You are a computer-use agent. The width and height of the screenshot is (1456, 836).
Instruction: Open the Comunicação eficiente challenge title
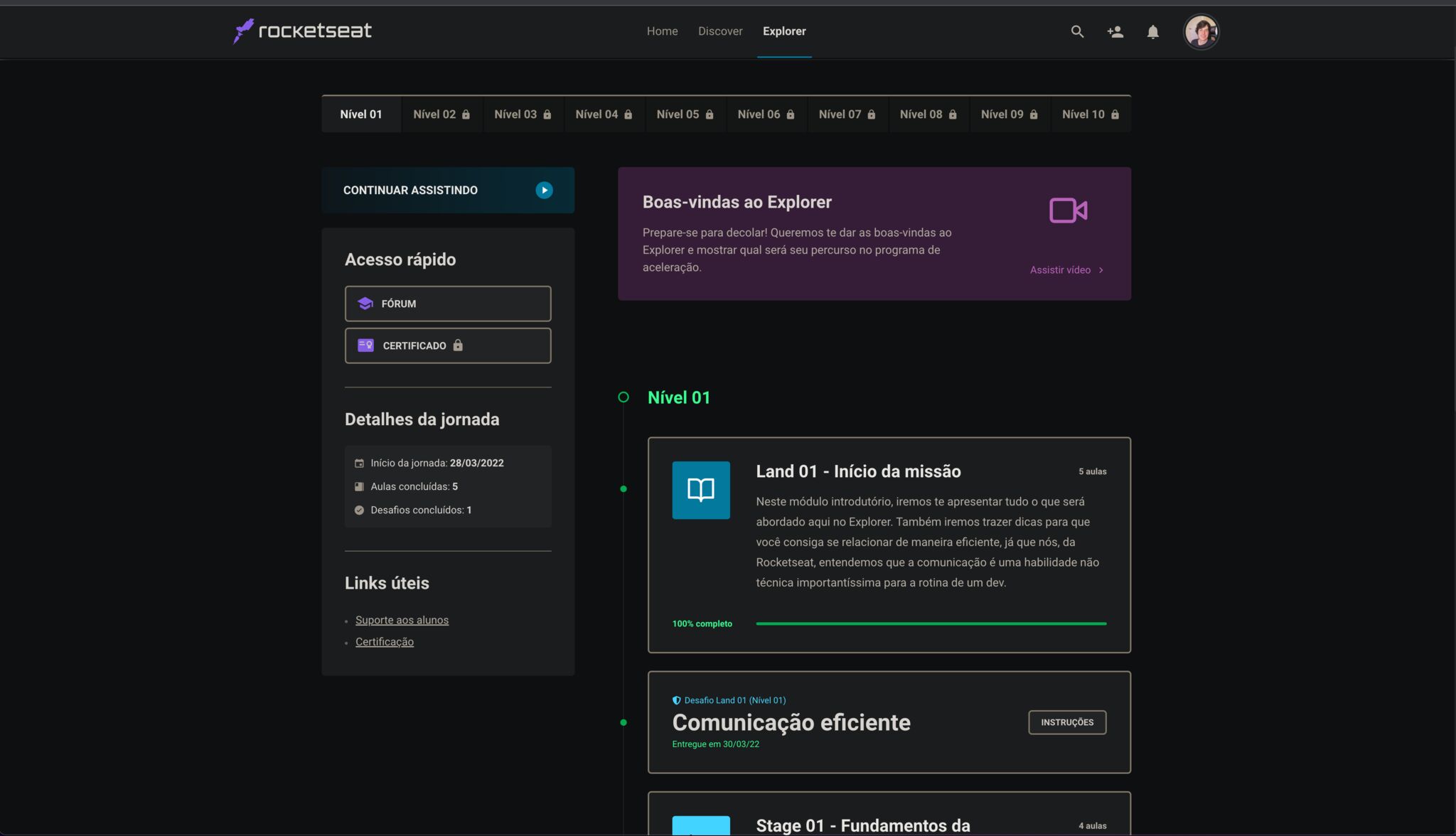[x=791, y=722]
